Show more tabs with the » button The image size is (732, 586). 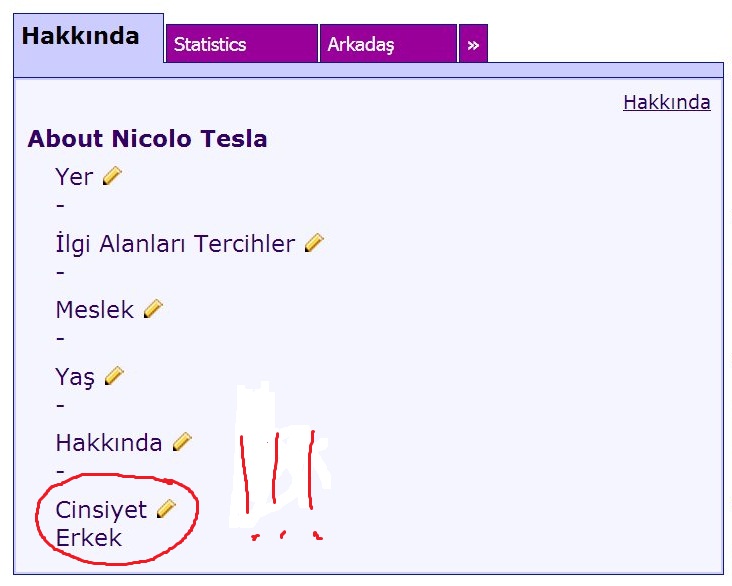(473, 43)
